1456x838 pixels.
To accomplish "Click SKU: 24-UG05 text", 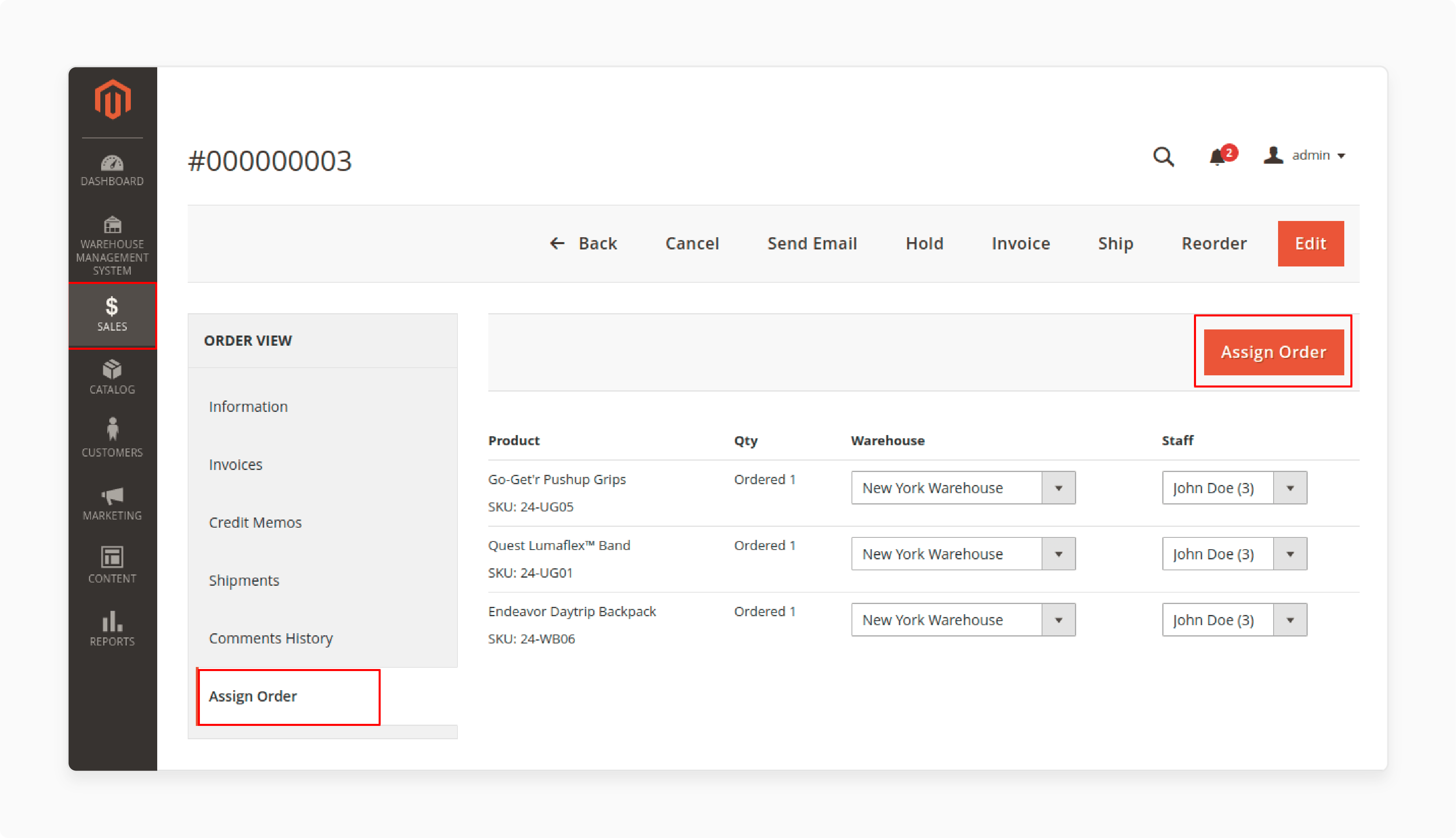I will coord(530,507).
